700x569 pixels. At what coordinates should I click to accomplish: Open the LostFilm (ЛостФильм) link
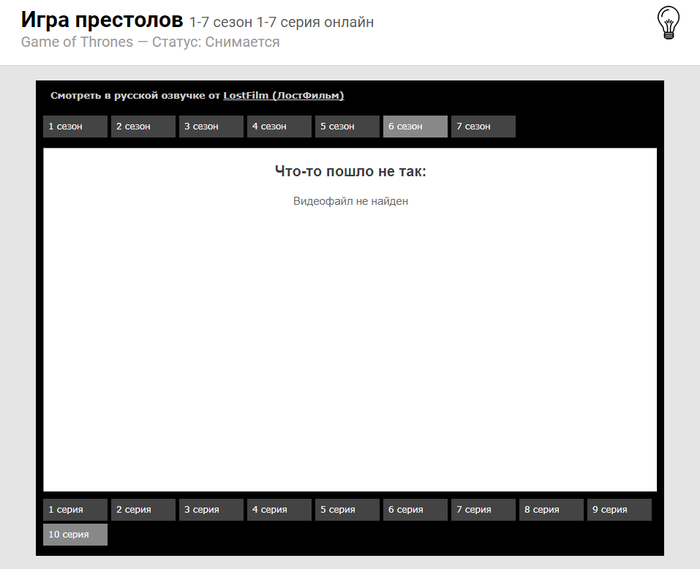[283, 96]
